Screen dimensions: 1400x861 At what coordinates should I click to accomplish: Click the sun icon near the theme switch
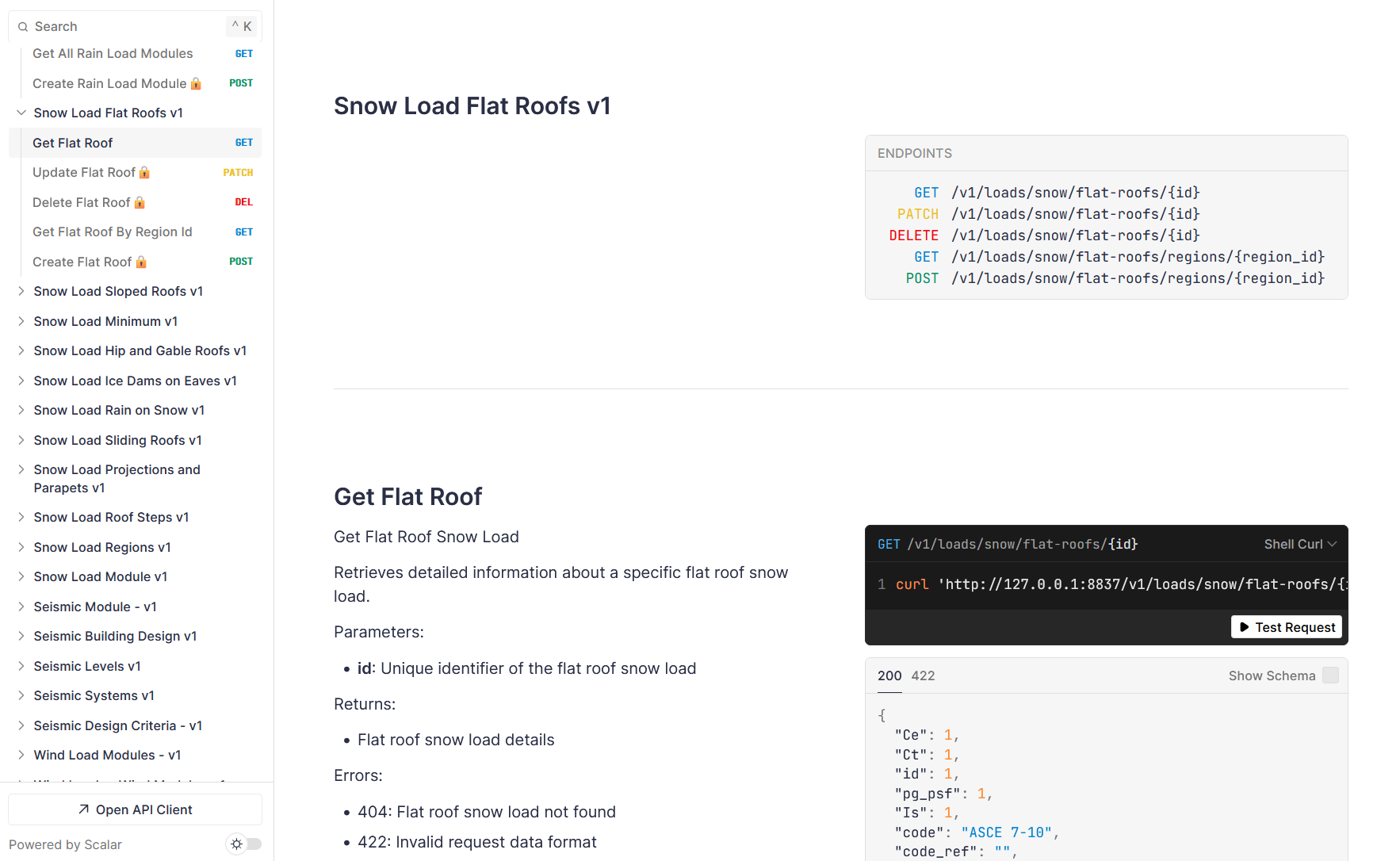(236, 844)
